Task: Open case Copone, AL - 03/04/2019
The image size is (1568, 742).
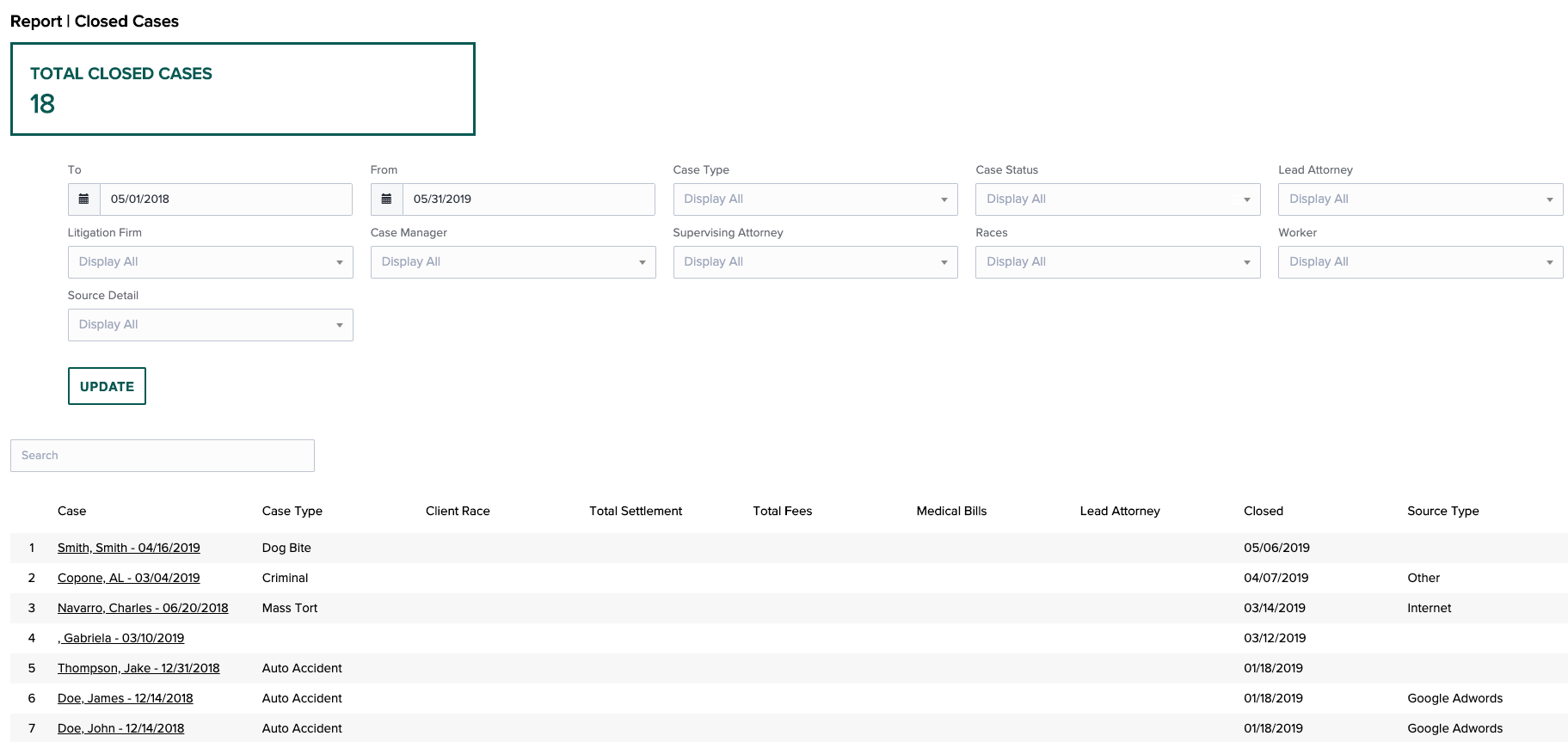Action: pyautogui.click(x=129, y=578)
